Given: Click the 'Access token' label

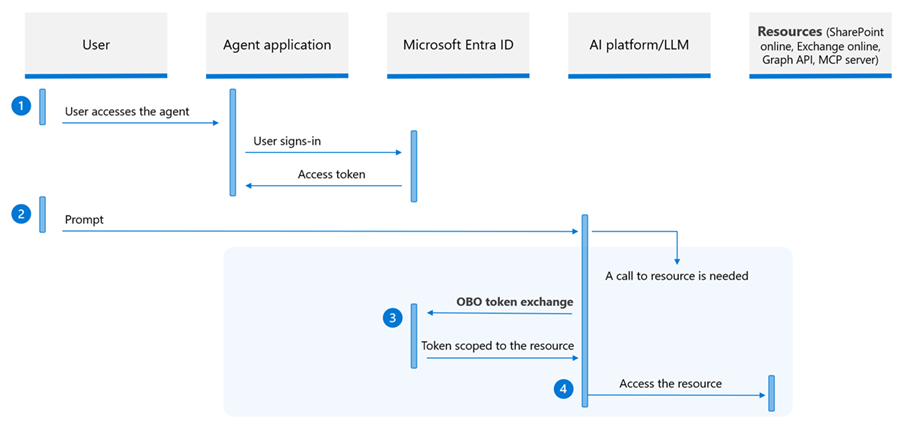Looking at the screenshot, I should point(331,174).
